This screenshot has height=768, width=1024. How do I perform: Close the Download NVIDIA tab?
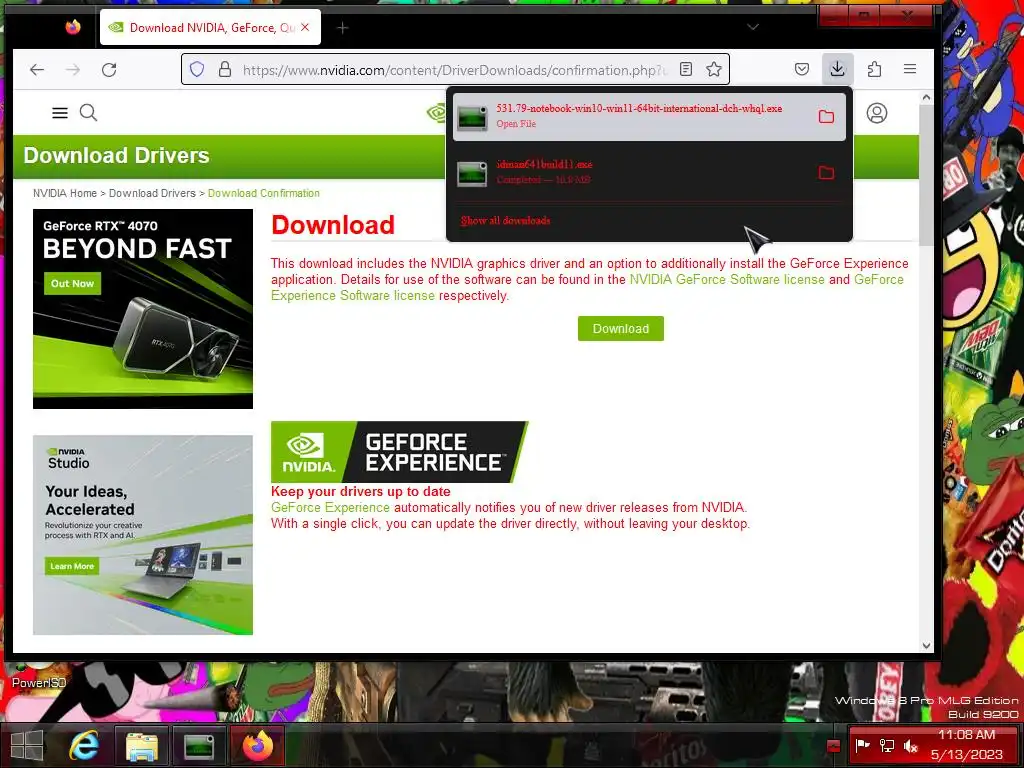click(x=305, y=27)
